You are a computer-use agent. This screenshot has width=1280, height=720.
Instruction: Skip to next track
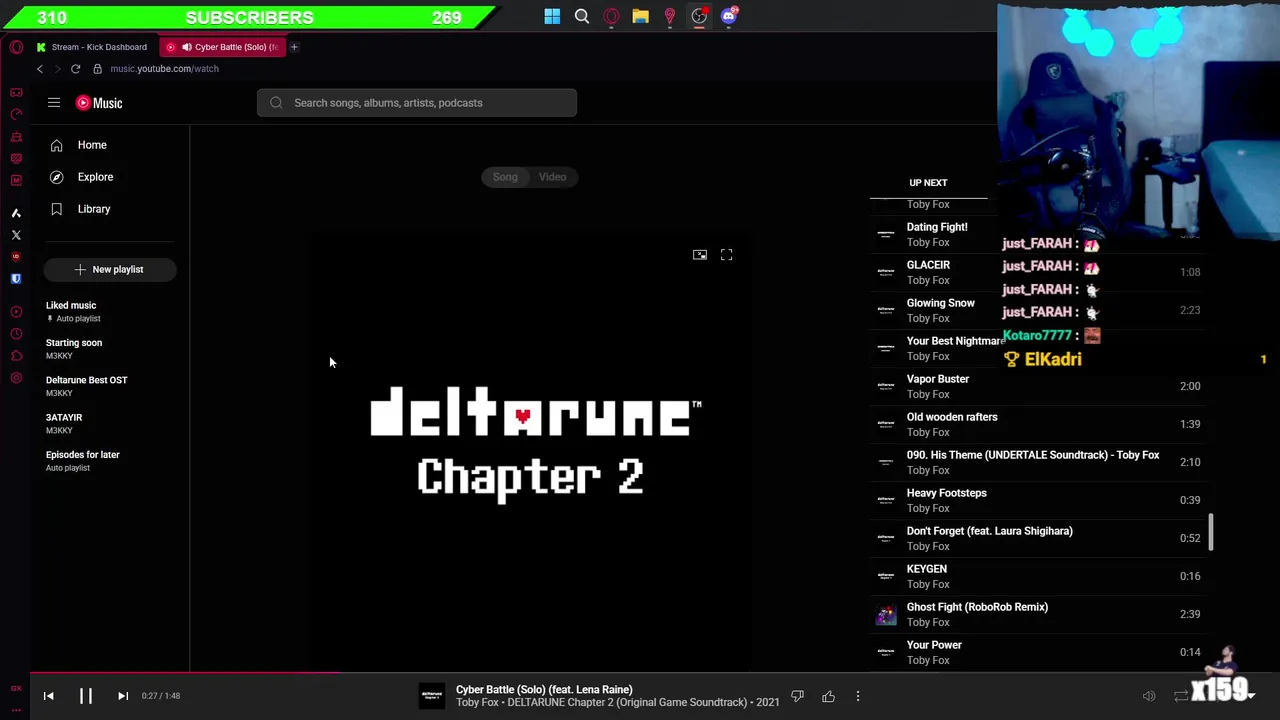[x=123, y=696]
